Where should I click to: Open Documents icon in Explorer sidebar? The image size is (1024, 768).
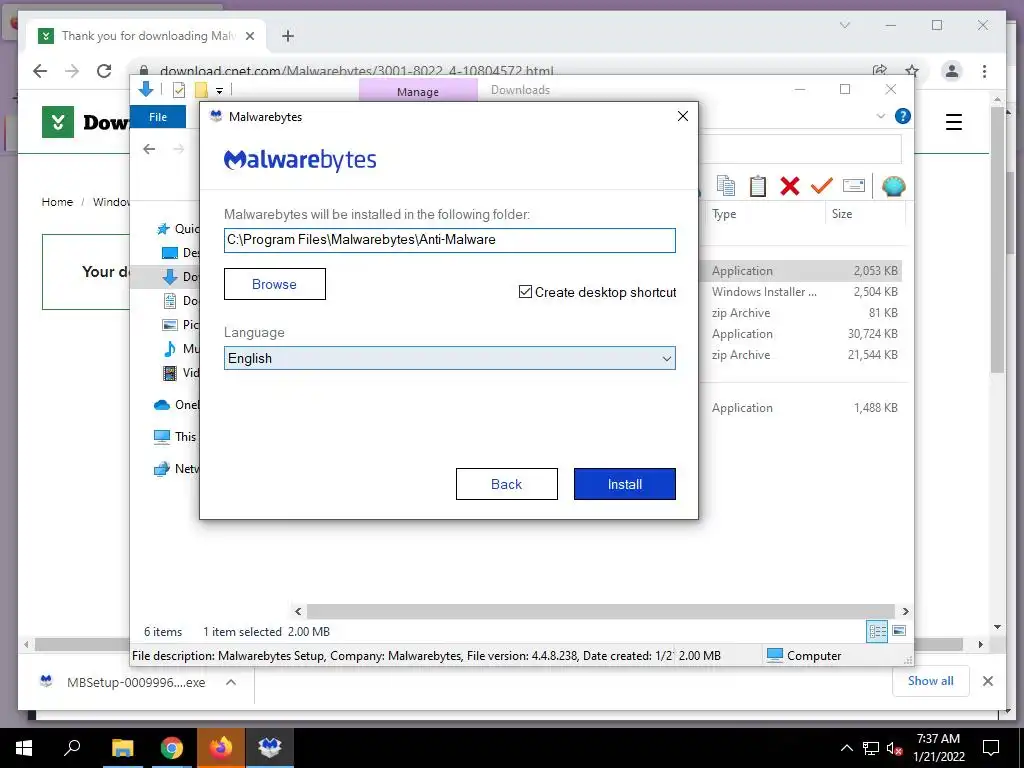[170, 301]
